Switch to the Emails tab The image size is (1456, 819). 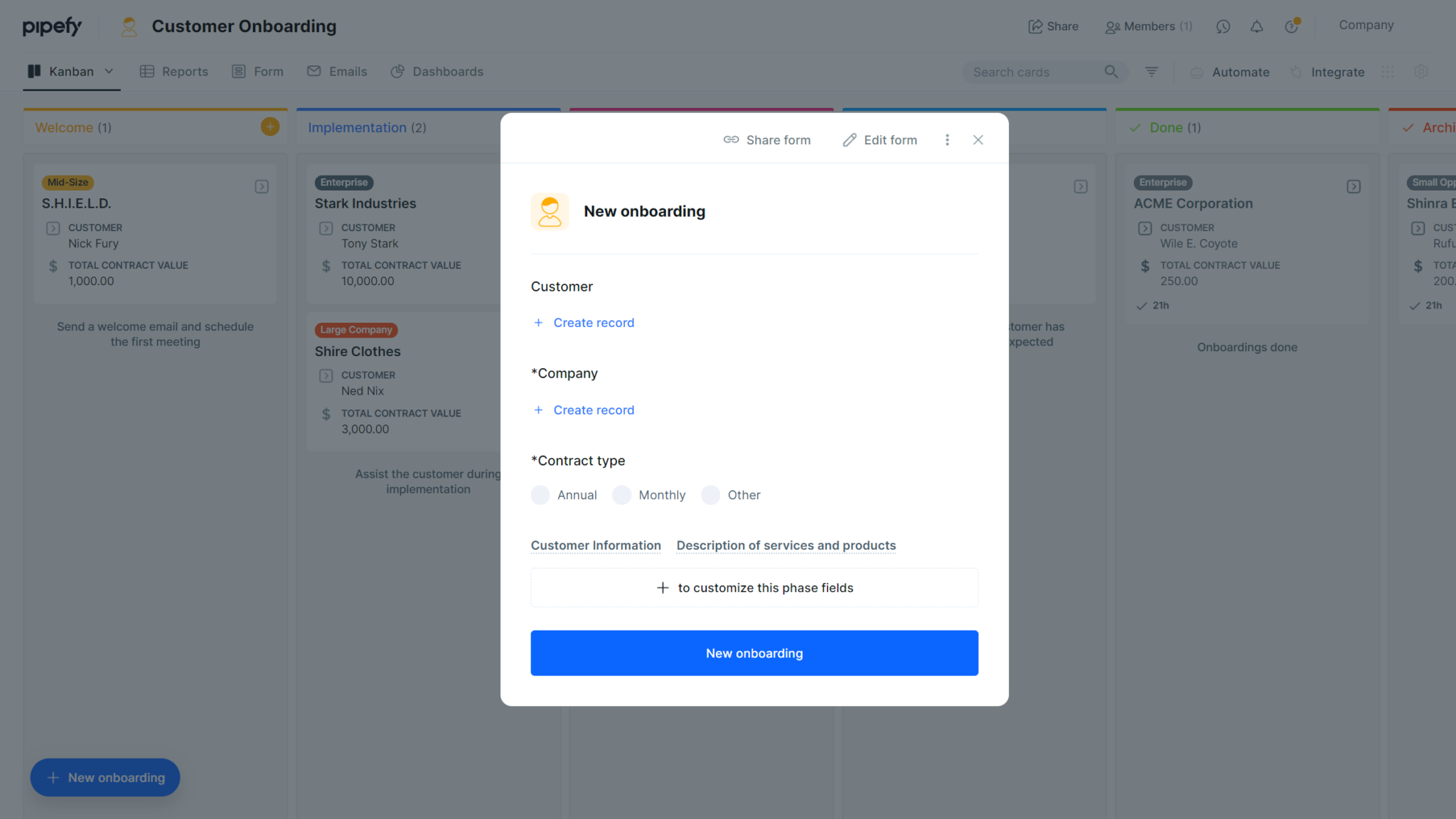pyautogui.click(x=337, y=71)
